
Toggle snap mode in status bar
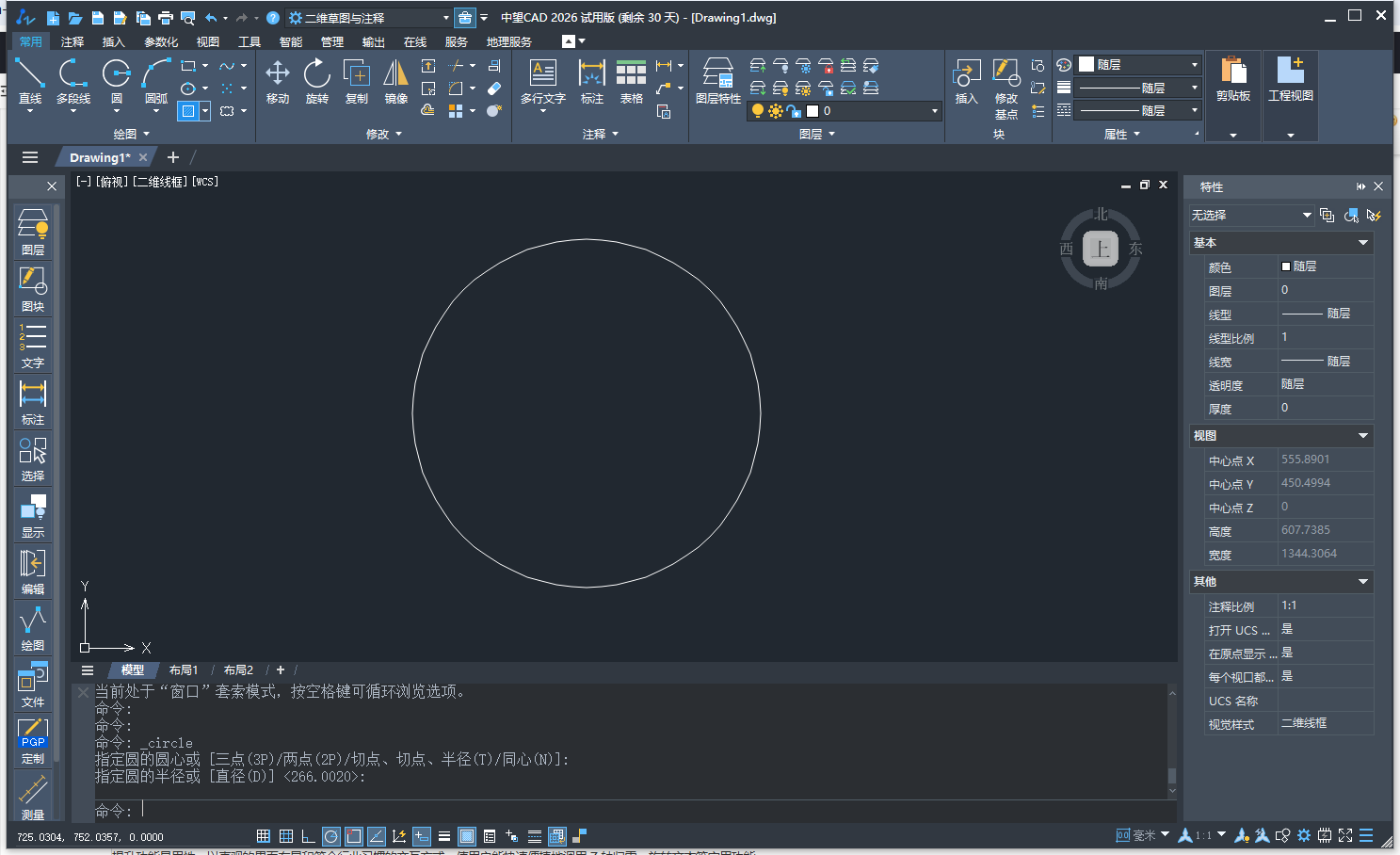pos(264,836)
